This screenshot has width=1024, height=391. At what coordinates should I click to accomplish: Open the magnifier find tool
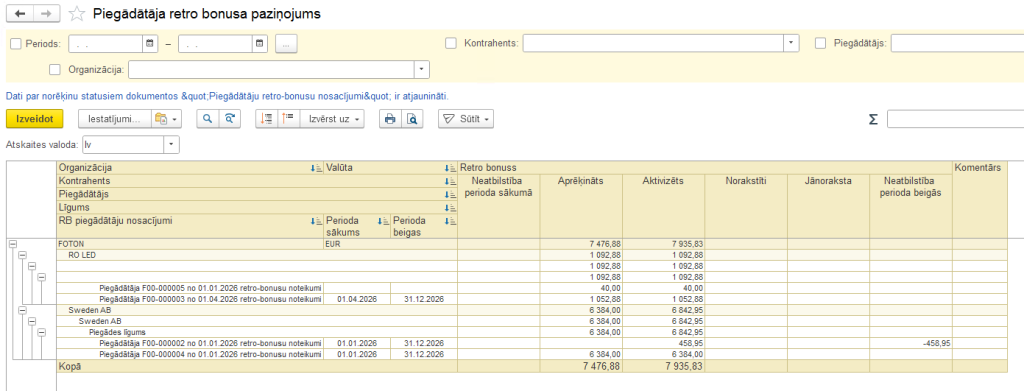[207, 119]
